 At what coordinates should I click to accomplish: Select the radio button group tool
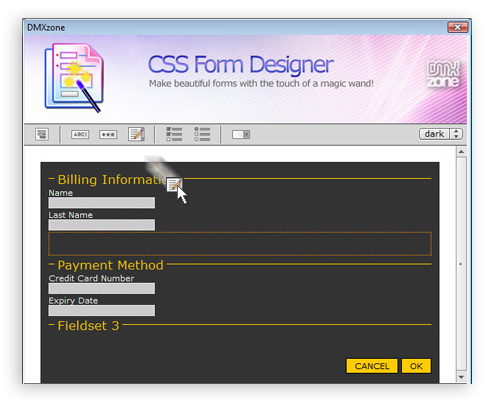(x=202, y=134)
